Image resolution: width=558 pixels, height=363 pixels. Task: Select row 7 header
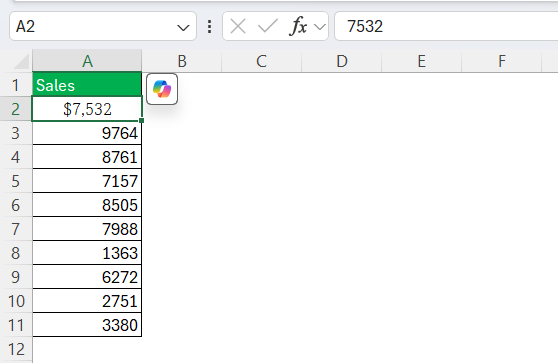point(16,229)
